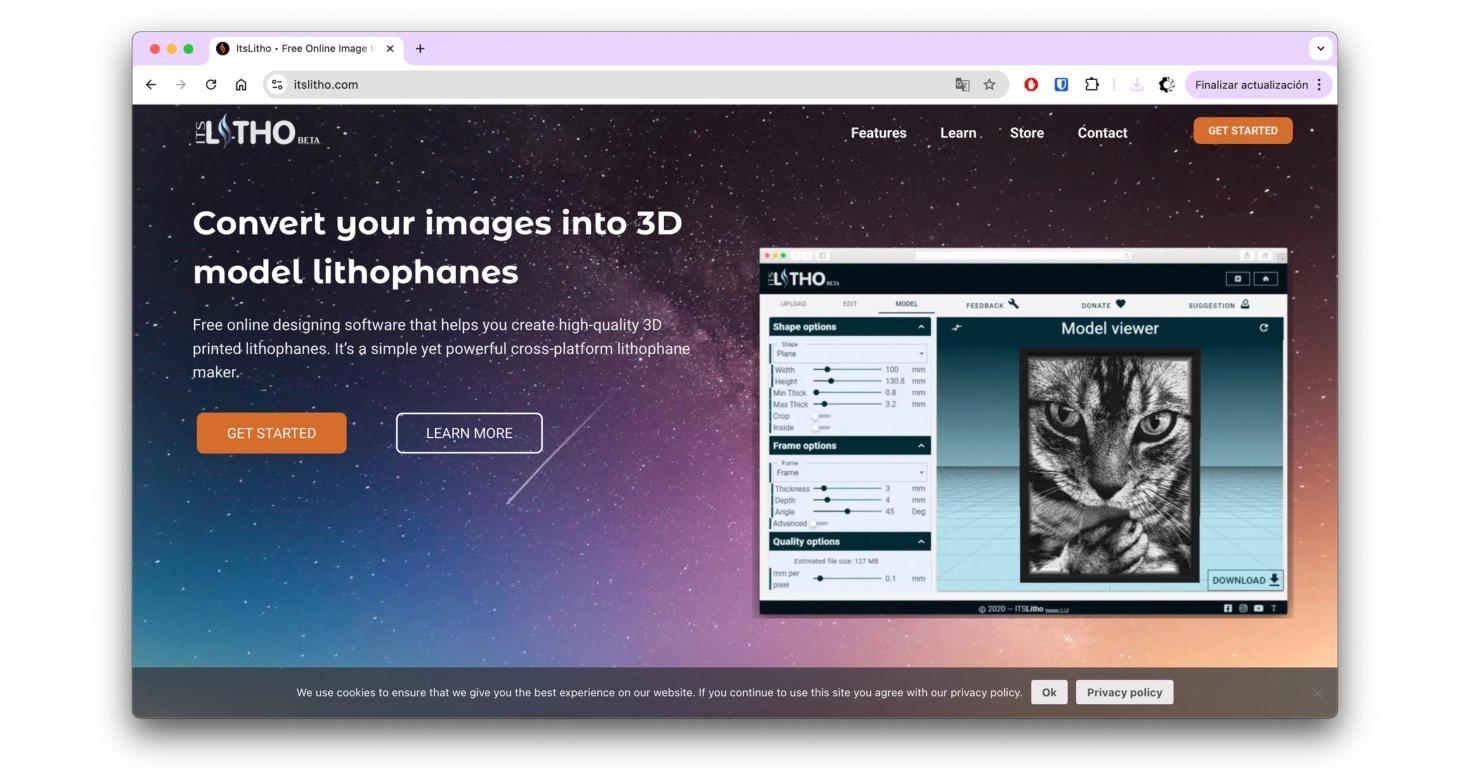Click the "Convert your images into 3D" heading
This screenshot has width=1470, height=780.
tap(438, 247)
